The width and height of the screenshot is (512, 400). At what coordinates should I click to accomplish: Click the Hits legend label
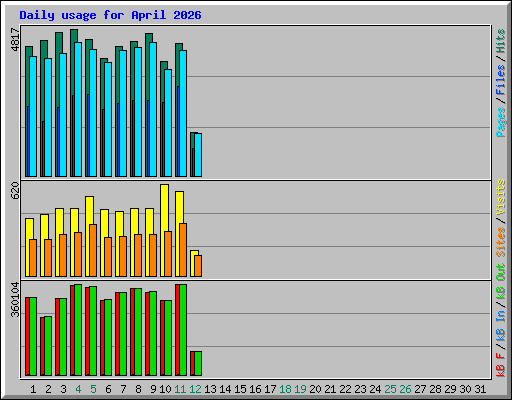click(x=501, y=41)
